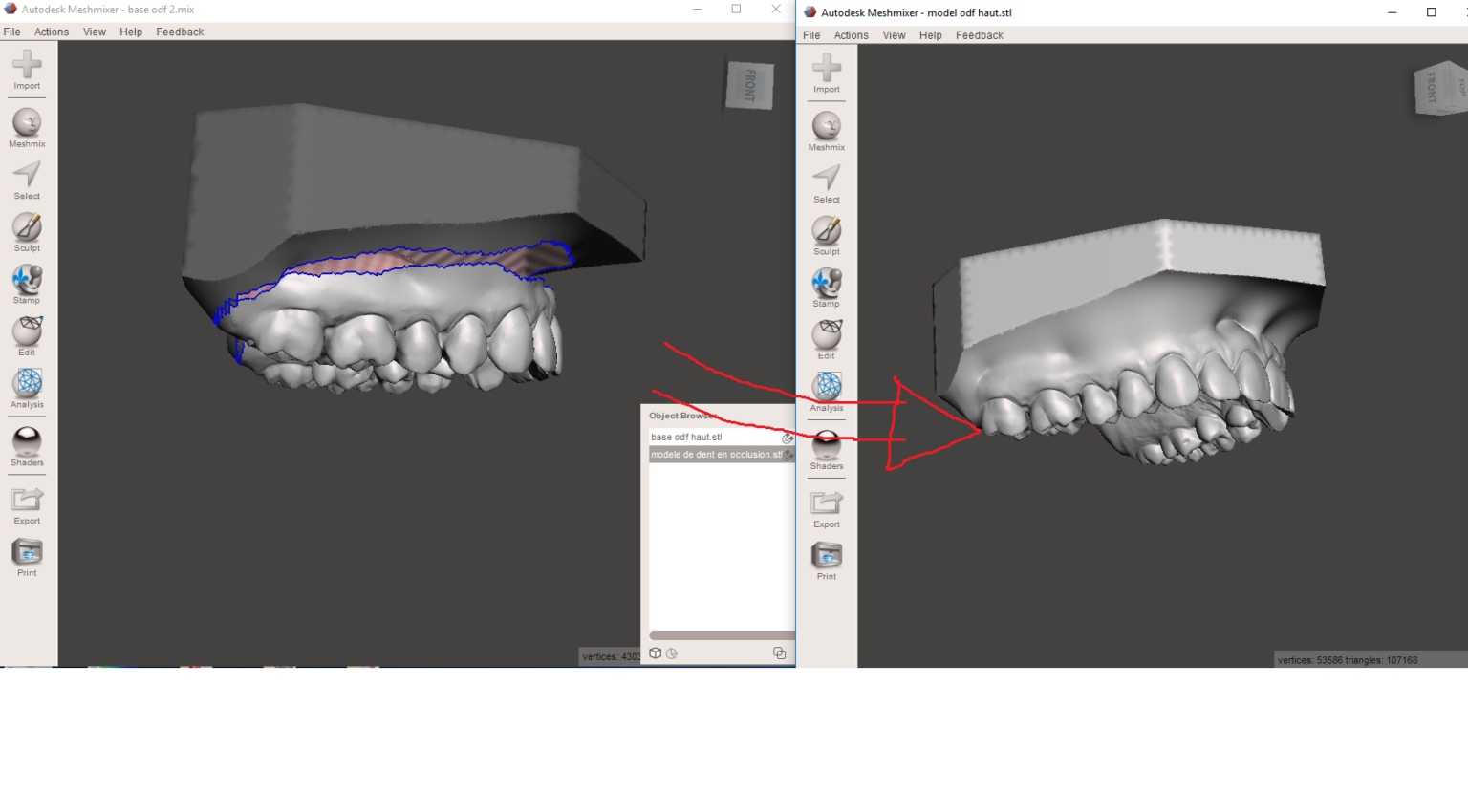Activate the Select tool in the left window
Viewport: 1468px width, 812px height.
point(26,176)
